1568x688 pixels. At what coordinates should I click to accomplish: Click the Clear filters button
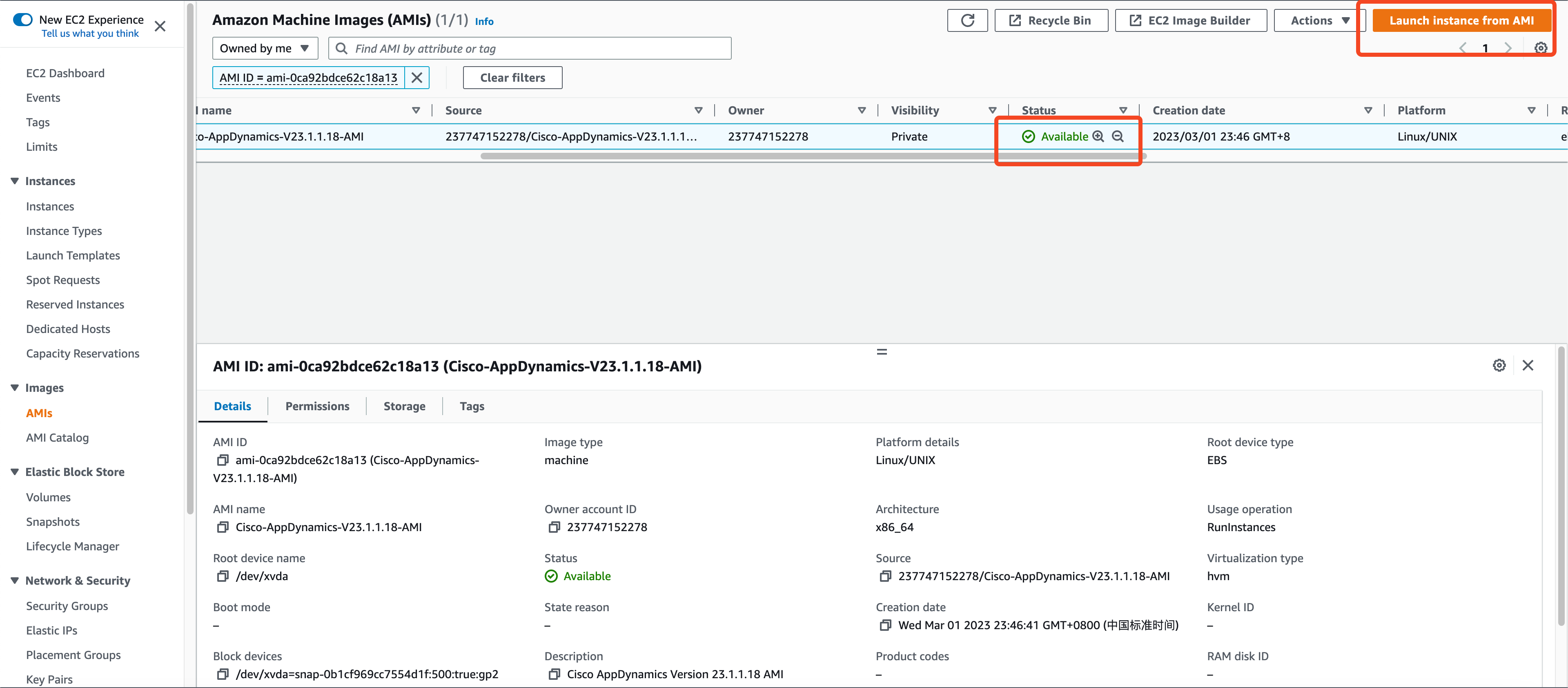pos(512,78)
